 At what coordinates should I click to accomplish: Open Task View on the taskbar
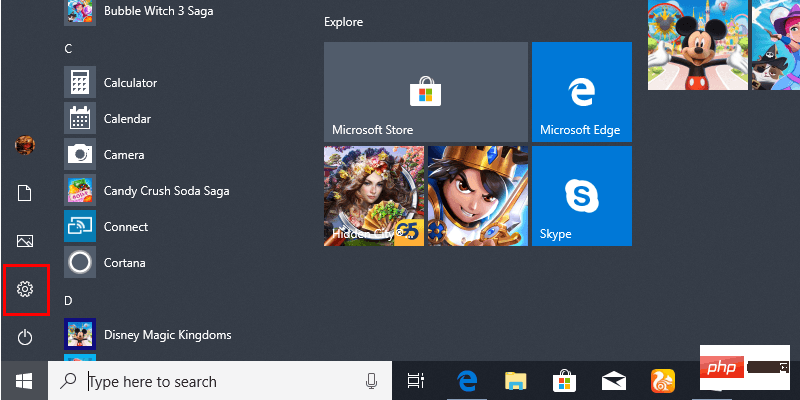click(x=416, y=381)
